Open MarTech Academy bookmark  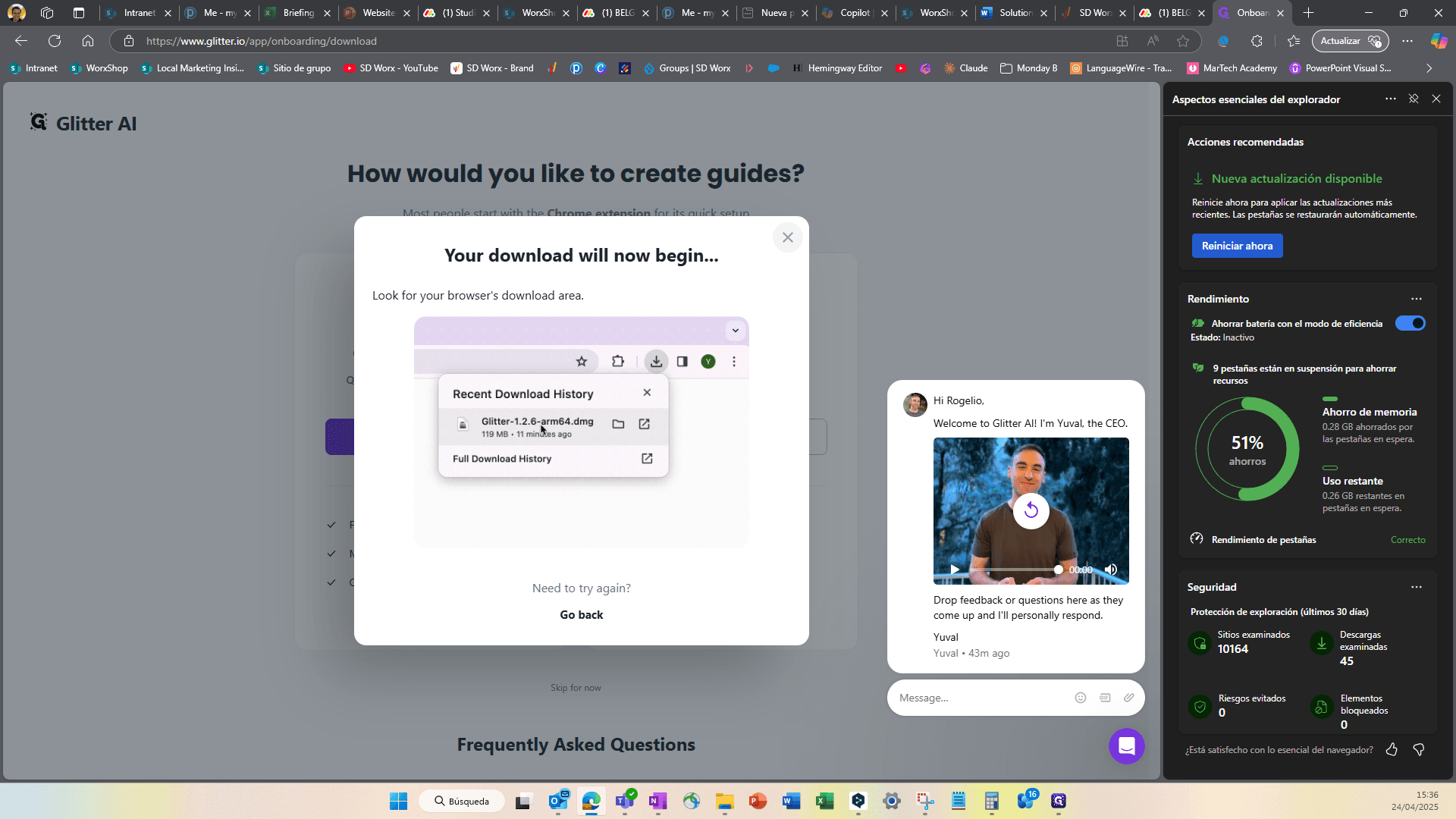click(x=1232, y=68)
